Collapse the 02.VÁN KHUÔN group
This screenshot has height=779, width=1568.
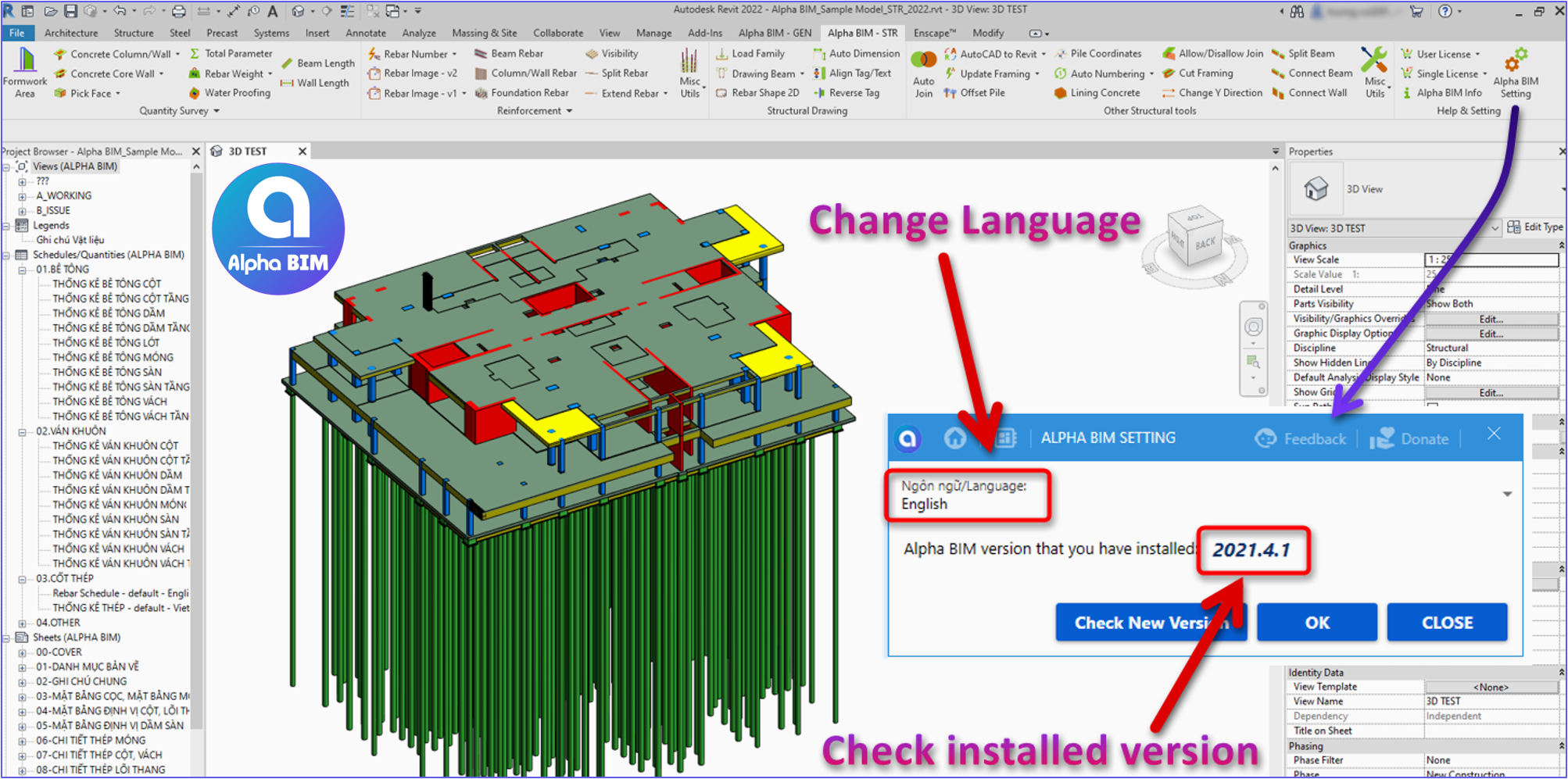pyautogui.click(x=23, y=431)
